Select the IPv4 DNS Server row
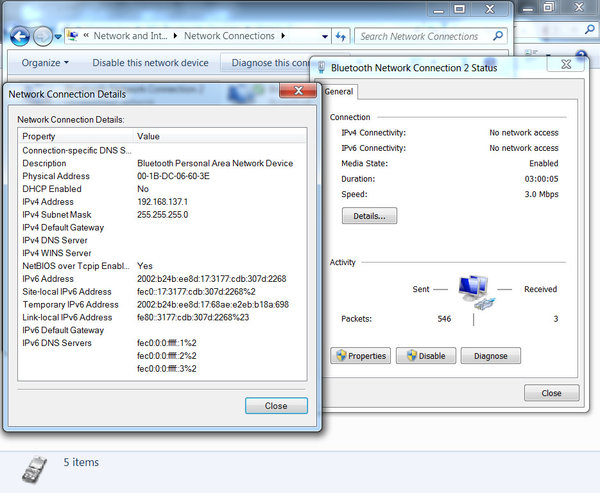600x493 pixels. point(162,240)
